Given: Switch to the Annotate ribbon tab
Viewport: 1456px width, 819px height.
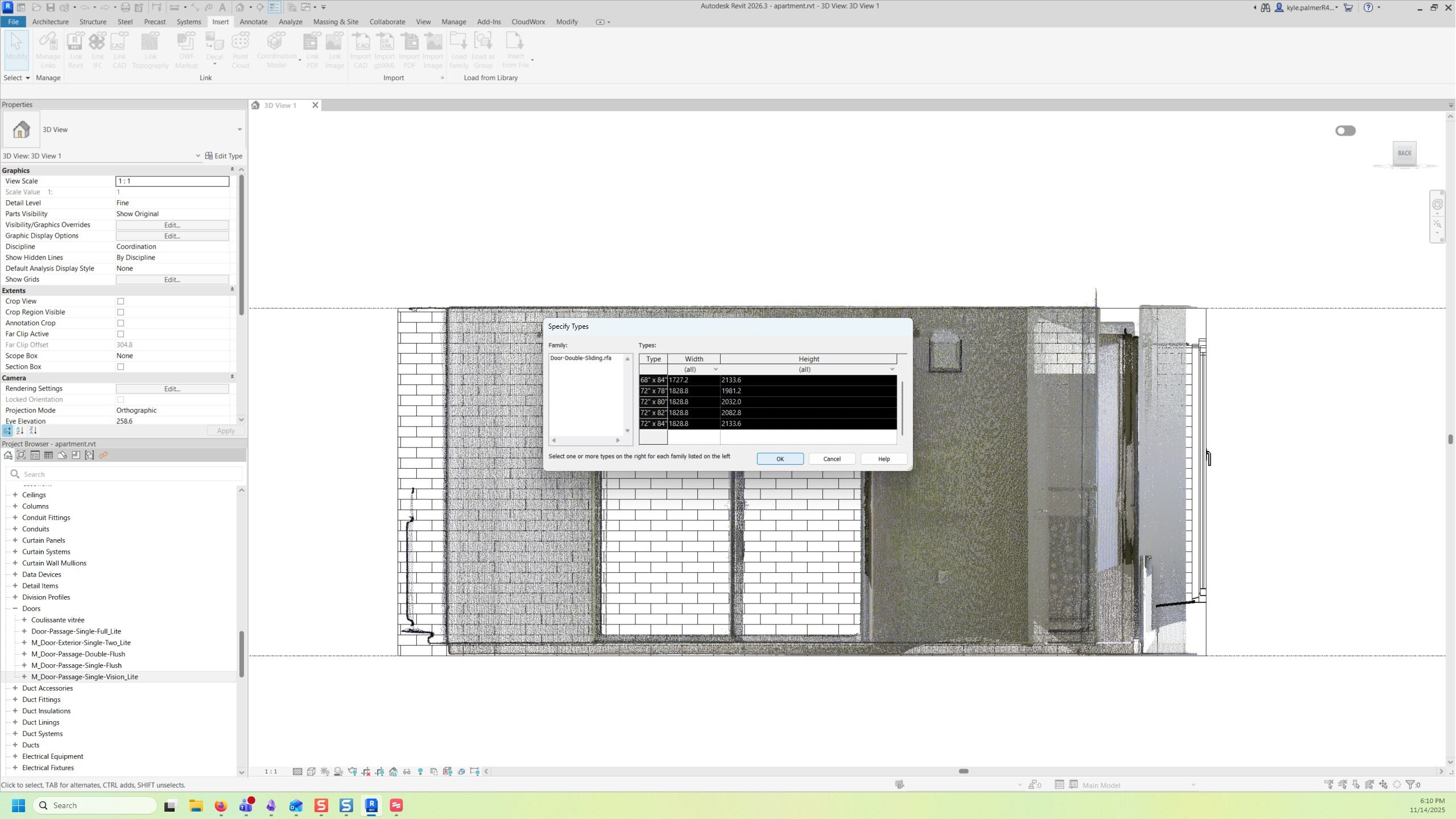Looking at the screenshot, I should pyautogui.click(x=253, y=22).
